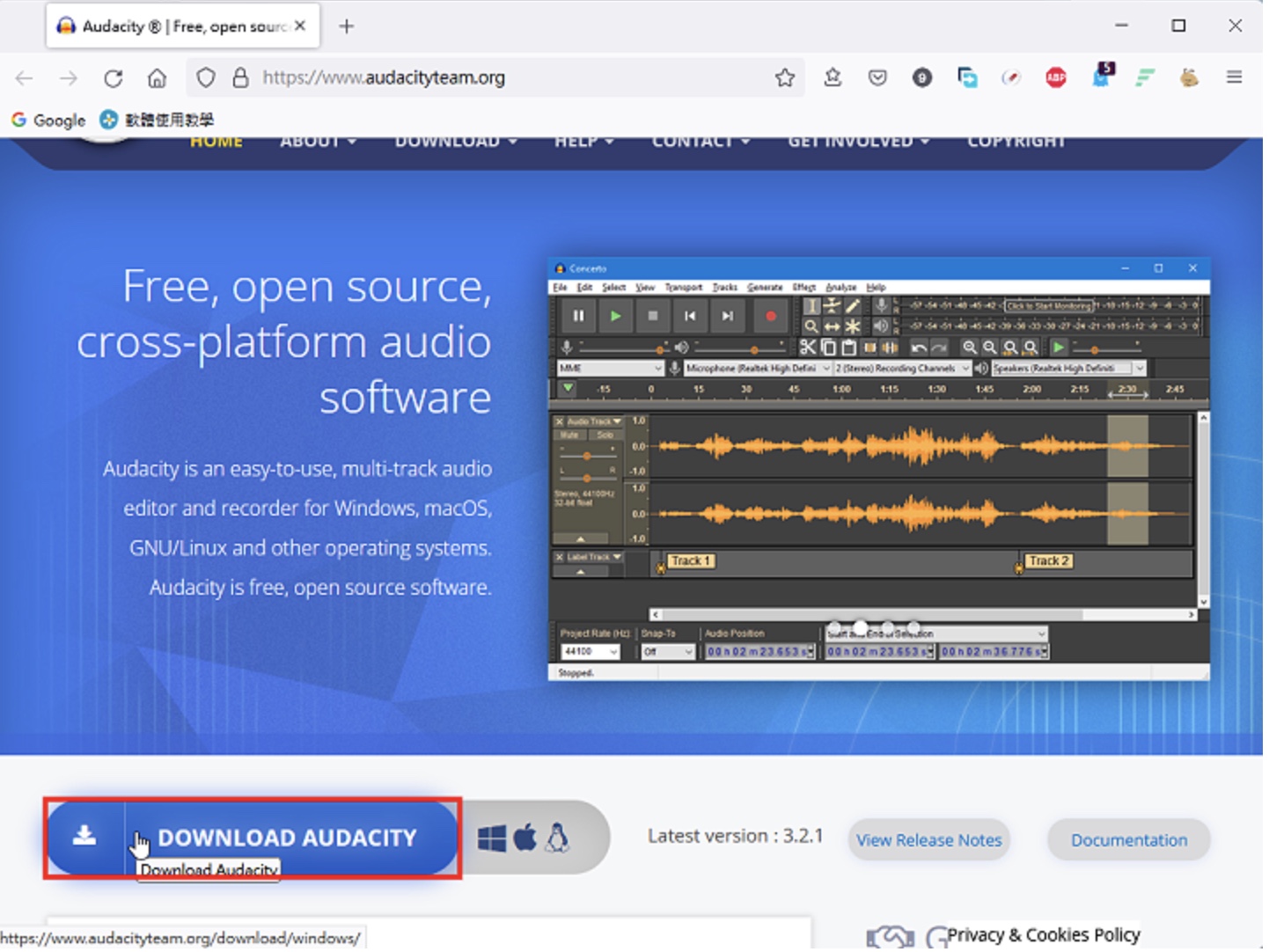Open the HOME navigation item

click(x=216, y=142)
